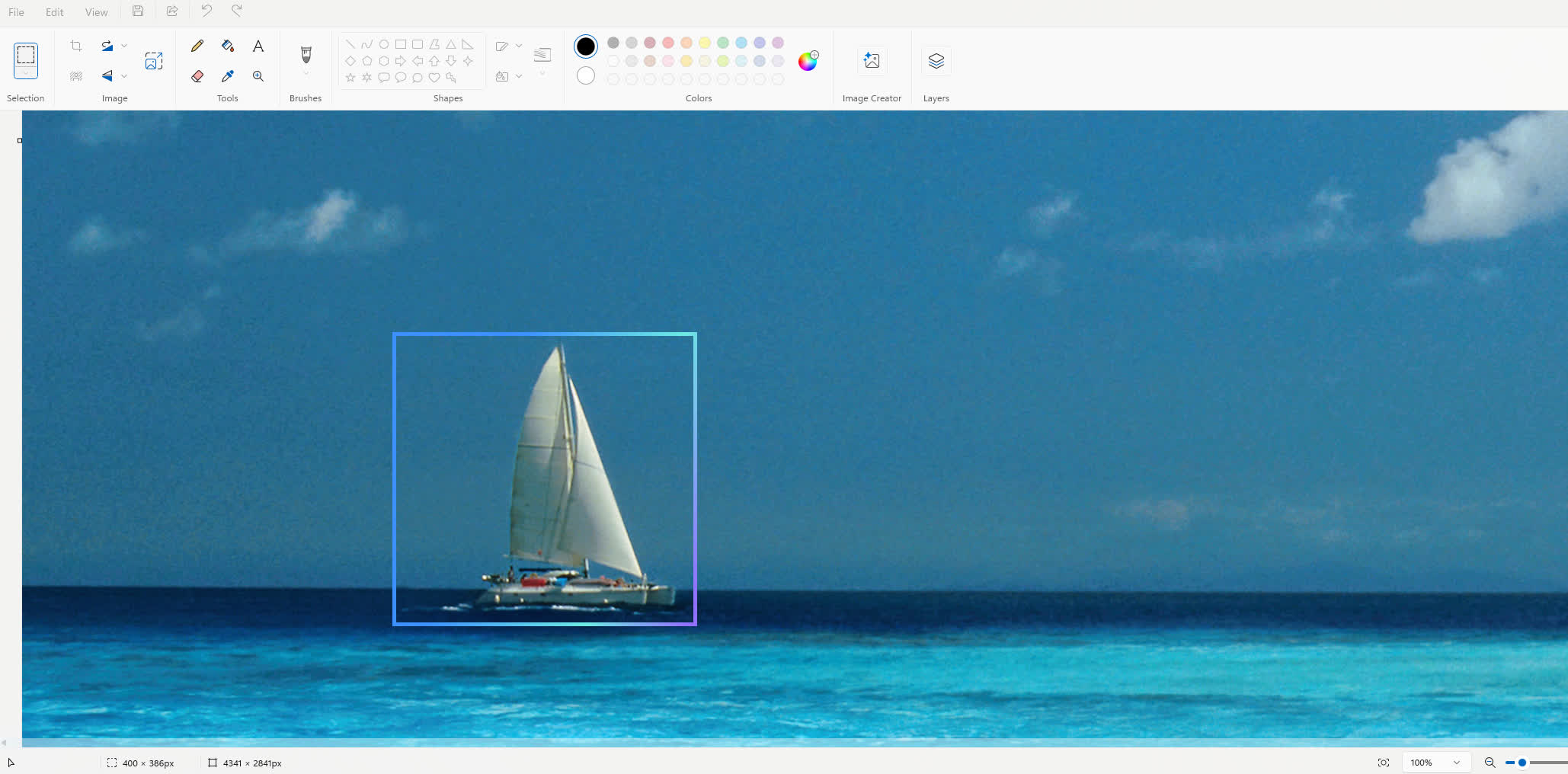Click the Remove background icon
This screenshot has height=774, width=1568.
click(76, 76)
